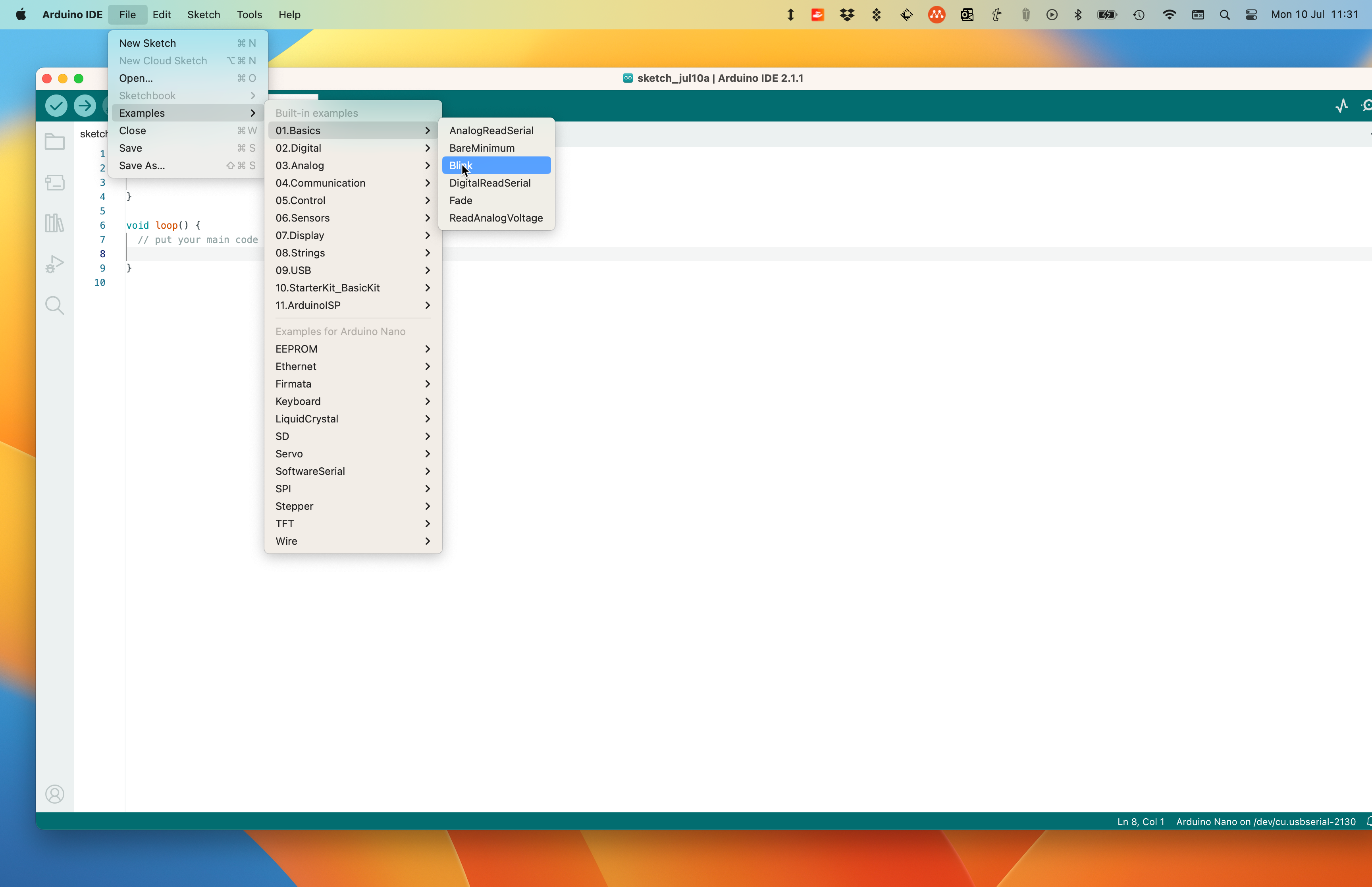Expand the 06.Sensors examples submenu
Screen dimensions: 1372x887
coord(353,218)
